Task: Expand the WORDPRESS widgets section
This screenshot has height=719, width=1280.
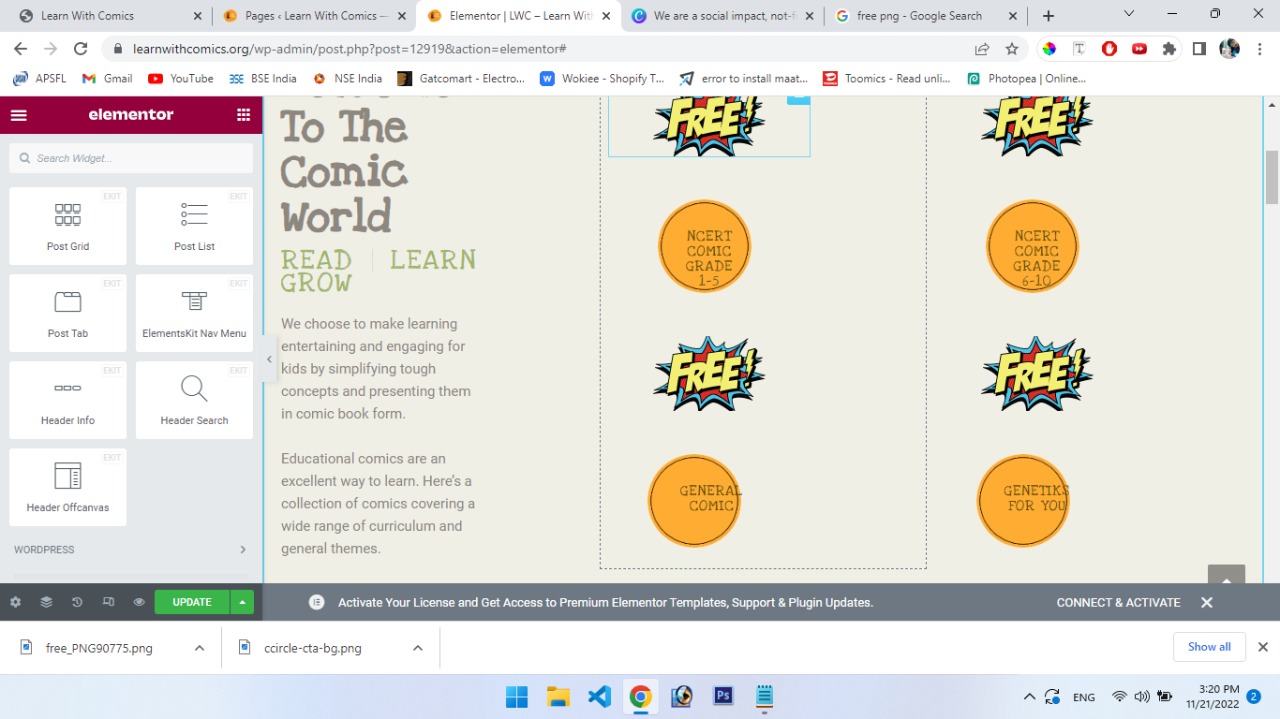Action: click(131, 549)
